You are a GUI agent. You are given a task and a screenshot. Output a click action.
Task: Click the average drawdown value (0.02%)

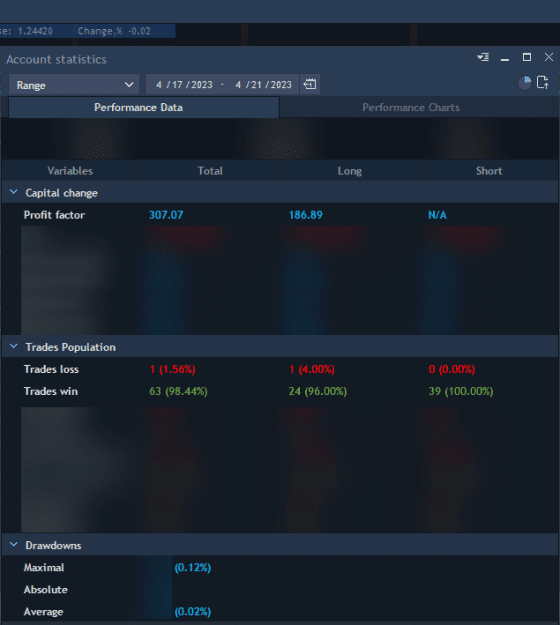193,612
